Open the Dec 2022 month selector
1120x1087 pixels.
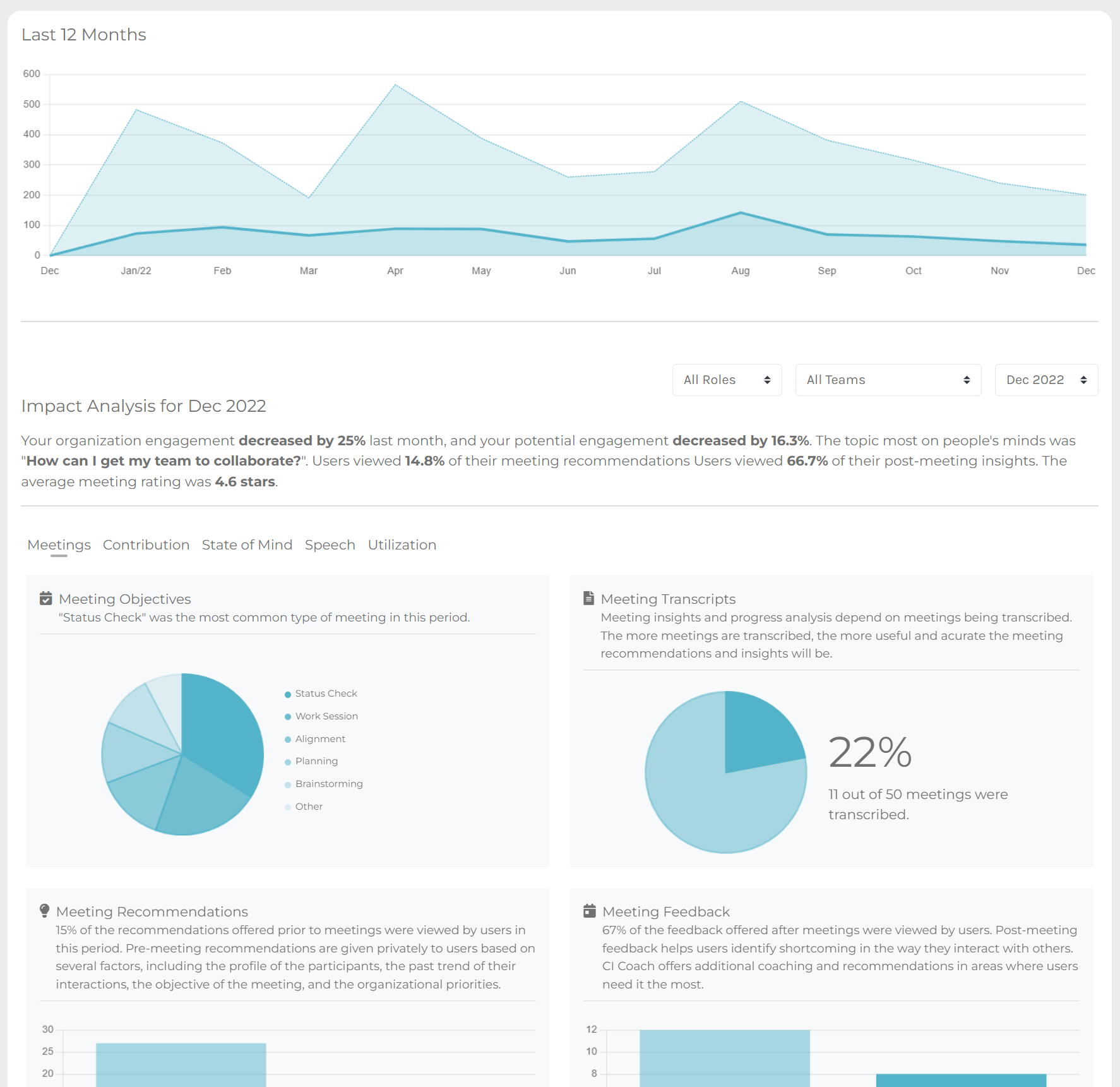point(1046,380)
